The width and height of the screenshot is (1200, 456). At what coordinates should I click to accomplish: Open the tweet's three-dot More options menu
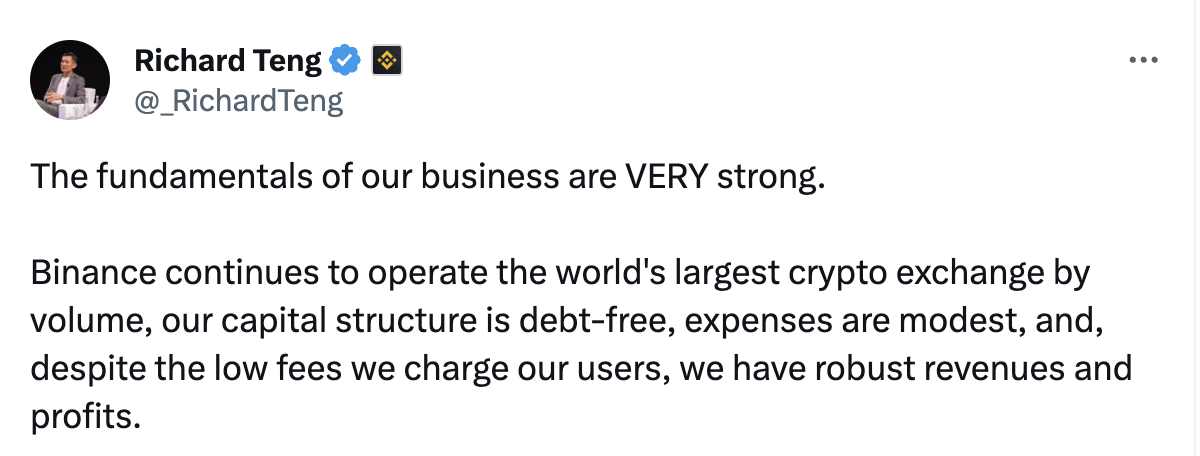(1142, 61)
